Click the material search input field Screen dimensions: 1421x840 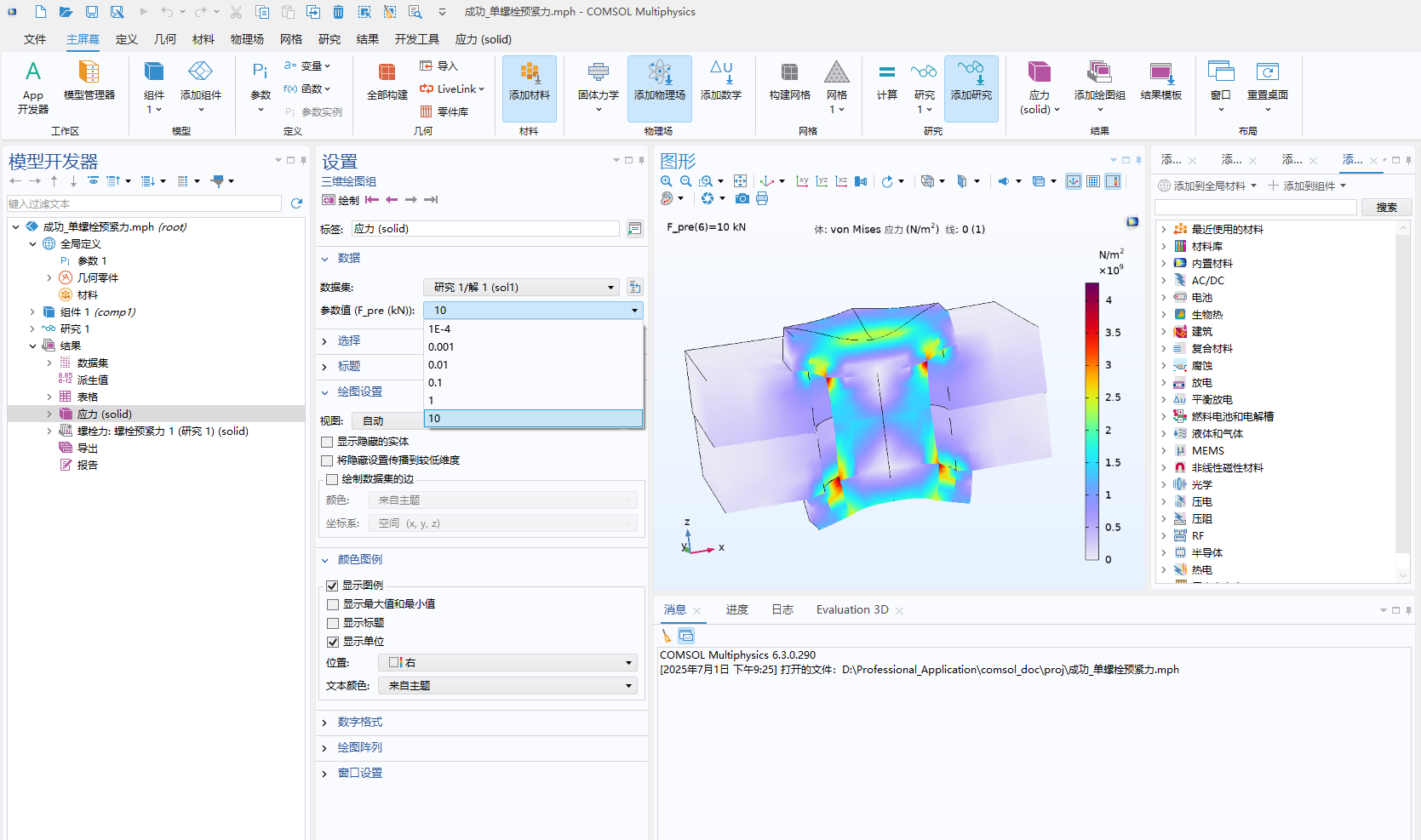pos(1256,207)
